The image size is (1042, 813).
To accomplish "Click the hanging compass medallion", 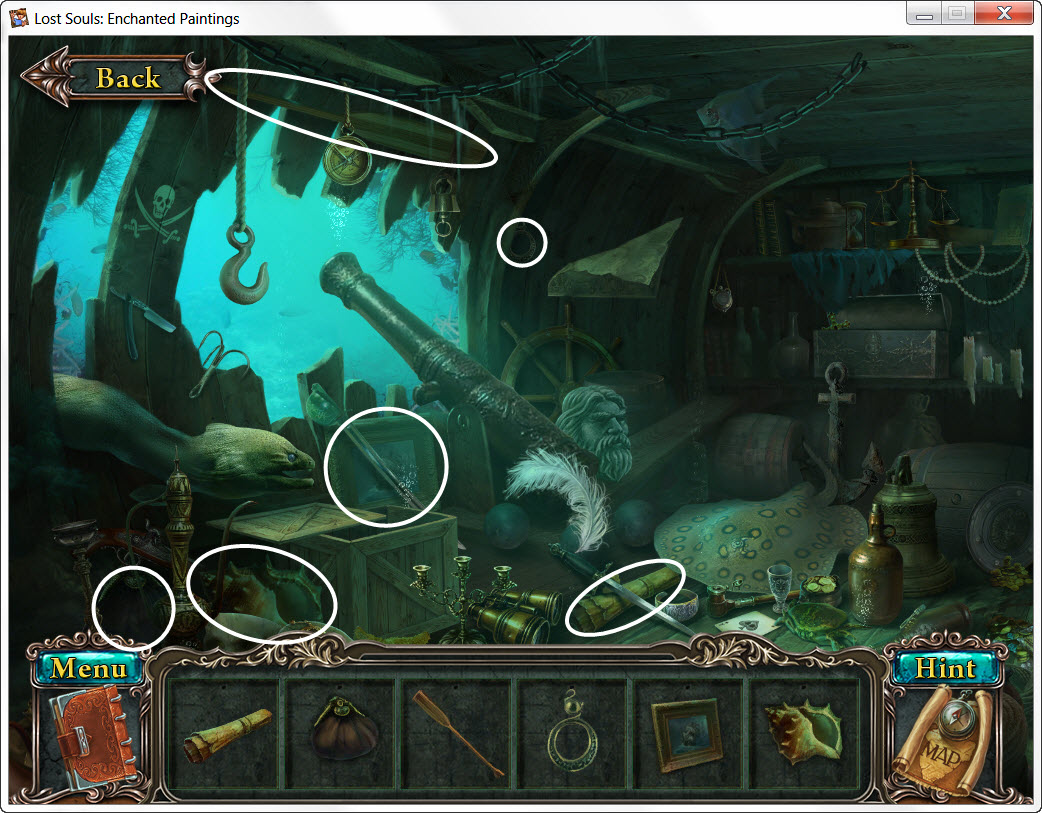I will click(x=349, y=158).
